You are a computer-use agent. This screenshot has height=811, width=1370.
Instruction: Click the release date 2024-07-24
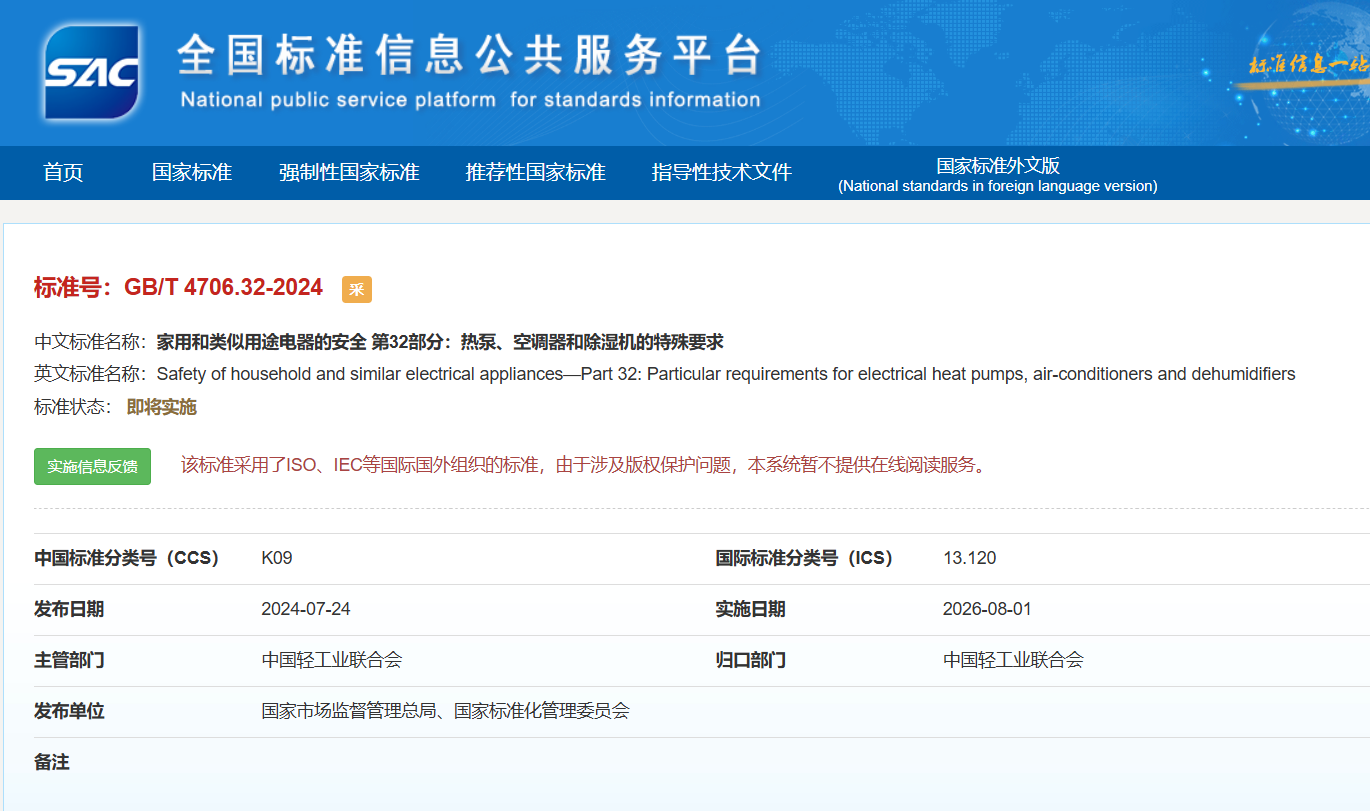tap(306, 609)
